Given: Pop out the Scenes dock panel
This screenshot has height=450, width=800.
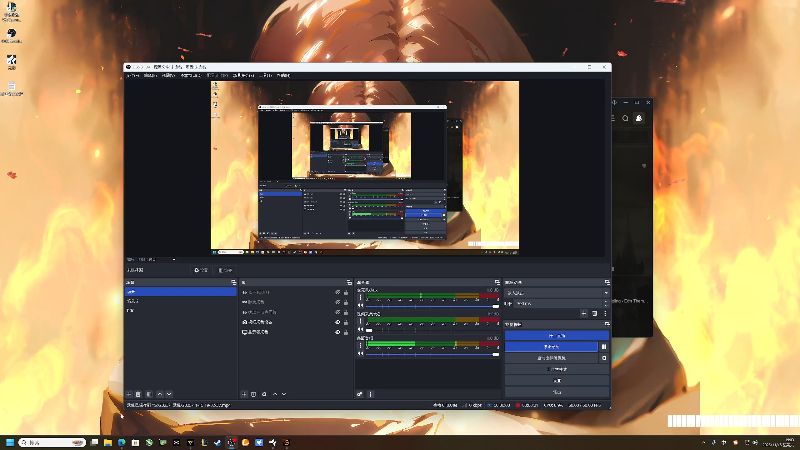Looking at the screenshot, I should 234,282.
